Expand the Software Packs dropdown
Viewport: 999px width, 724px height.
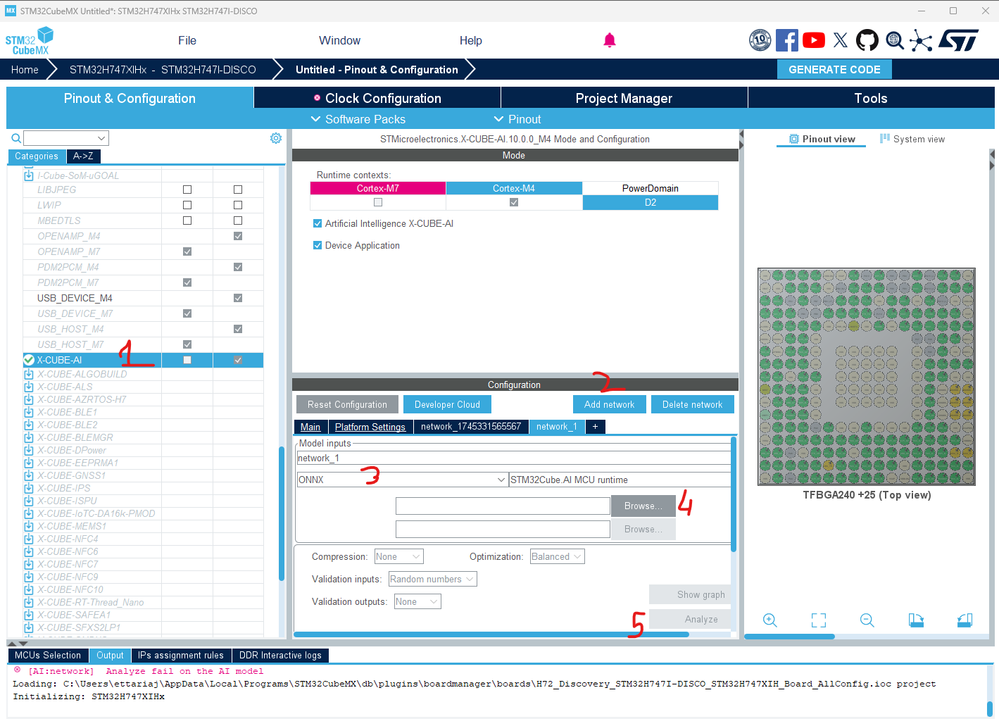tap(358, 119)
